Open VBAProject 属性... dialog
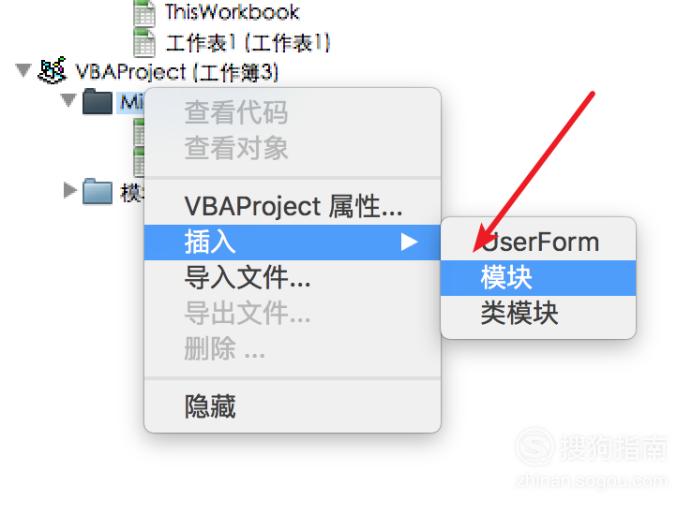The height and width of the screenshot is (515, 692). pos(292,207)
